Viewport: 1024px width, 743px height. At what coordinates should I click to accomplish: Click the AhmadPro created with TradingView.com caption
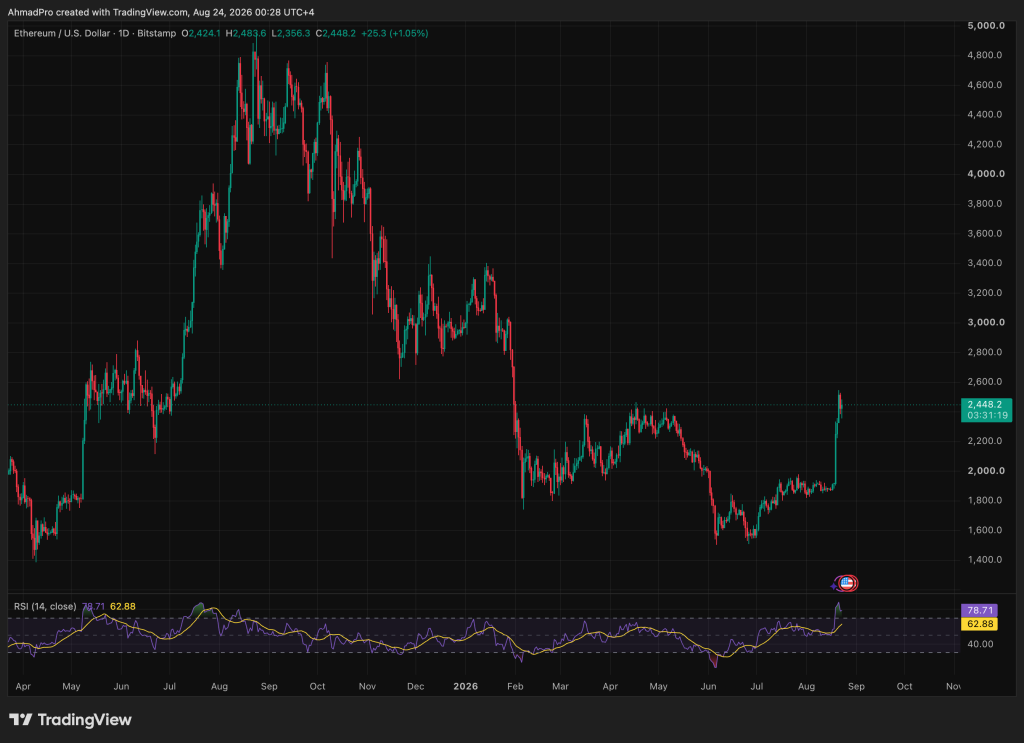161,12
